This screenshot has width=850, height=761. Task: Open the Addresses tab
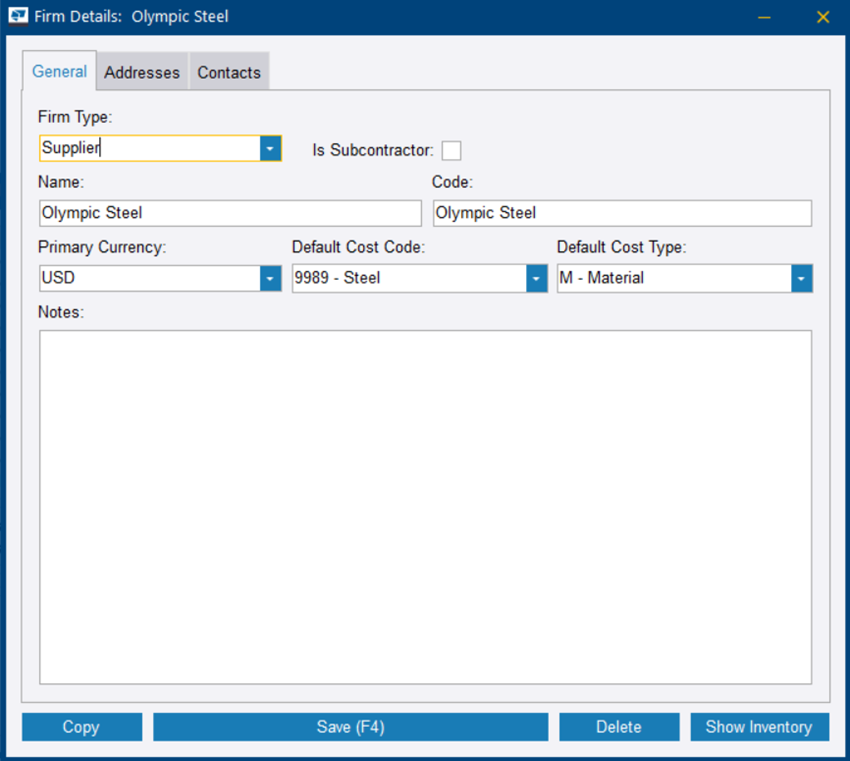click(x=142, y=72)
